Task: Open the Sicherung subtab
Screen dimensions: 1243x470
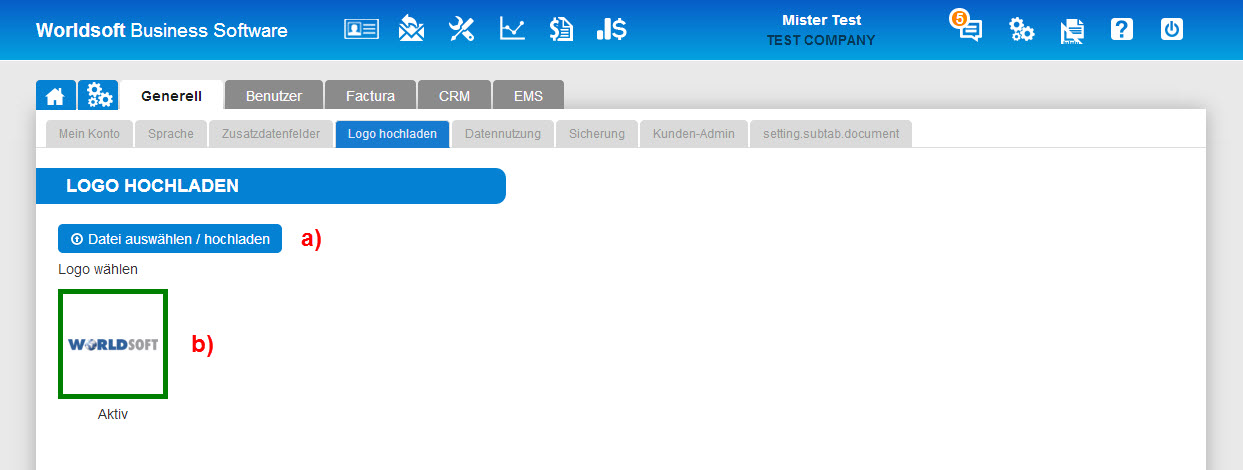Action: click(597, 133)
